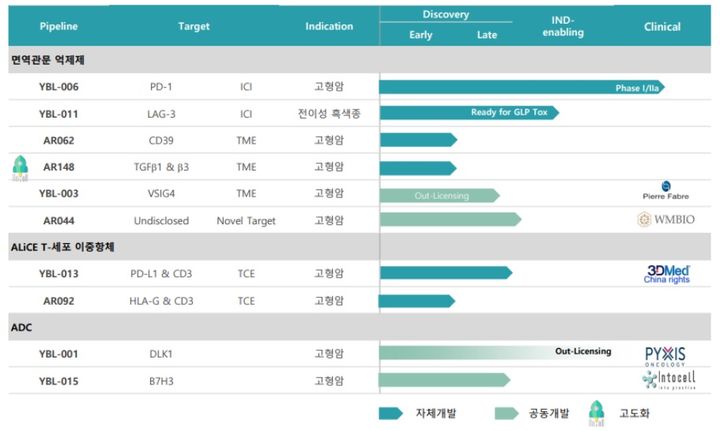Image resolution: width=720 pixels, height=431 pixels.
Task: Click the ADC section header
Action: pyautogui.click(x=24, y=327)
